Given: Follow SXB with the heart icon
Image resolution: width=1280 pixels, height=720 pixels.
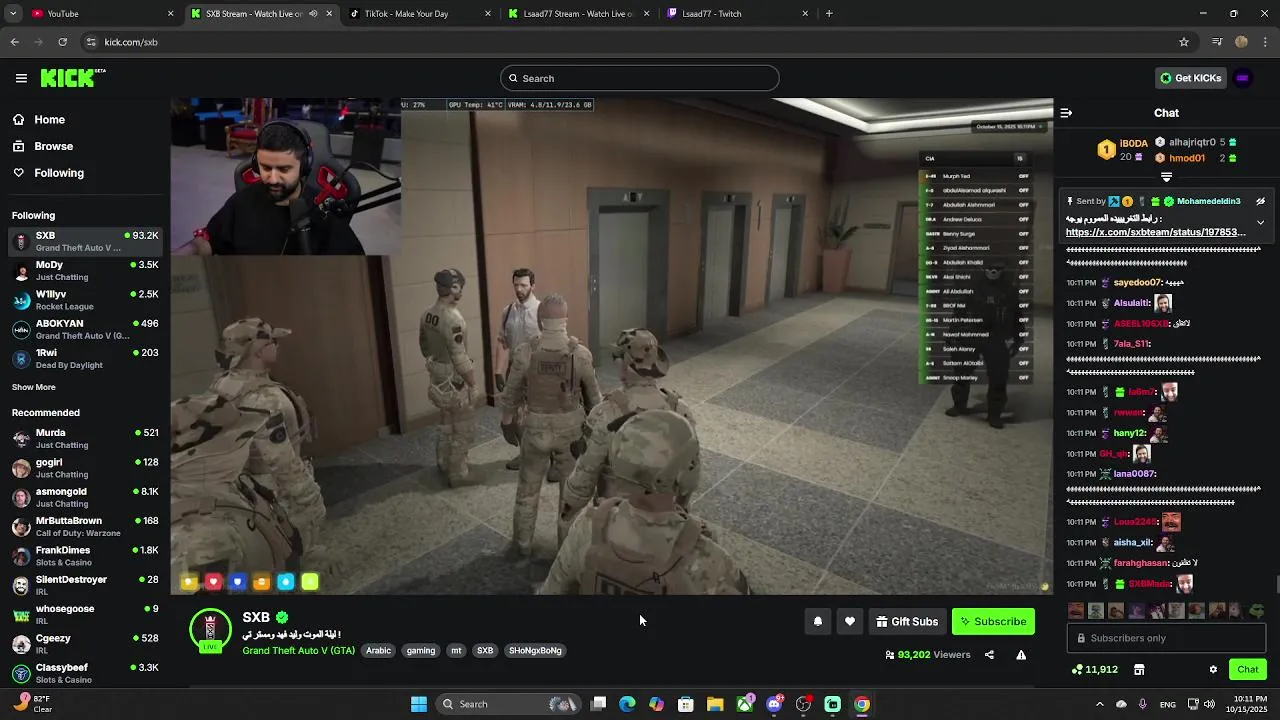Looking at the screenshot, I should pyautogui.click(x=850, y=621).
